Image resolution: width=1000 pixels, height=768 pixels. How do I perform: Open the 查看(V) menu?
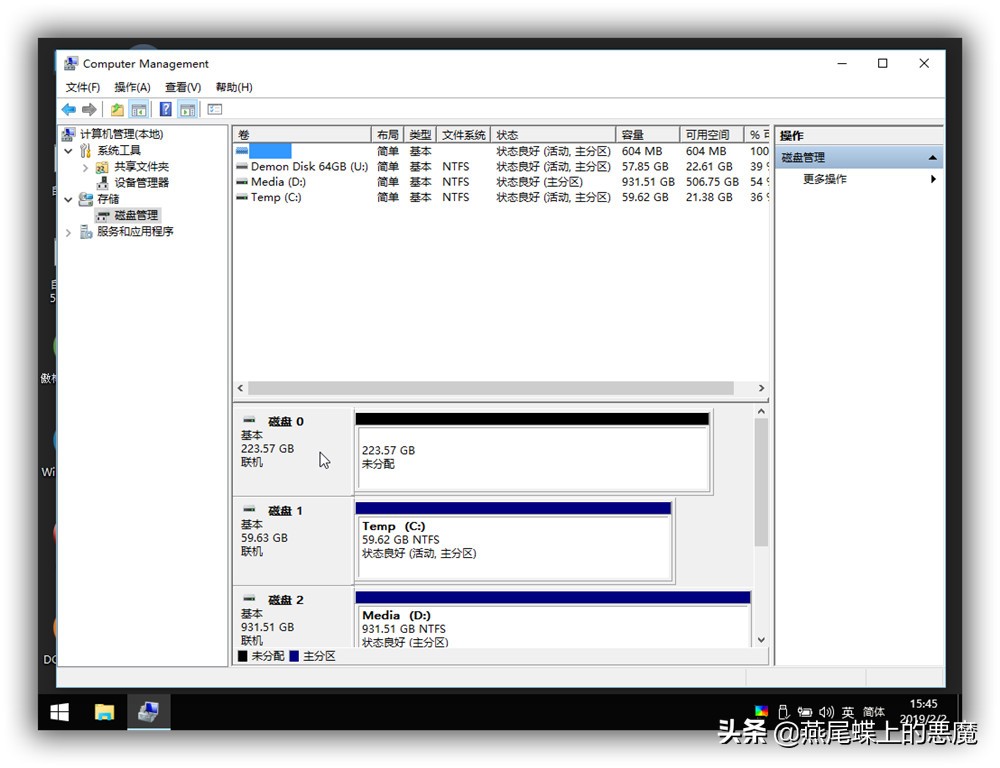183,87
